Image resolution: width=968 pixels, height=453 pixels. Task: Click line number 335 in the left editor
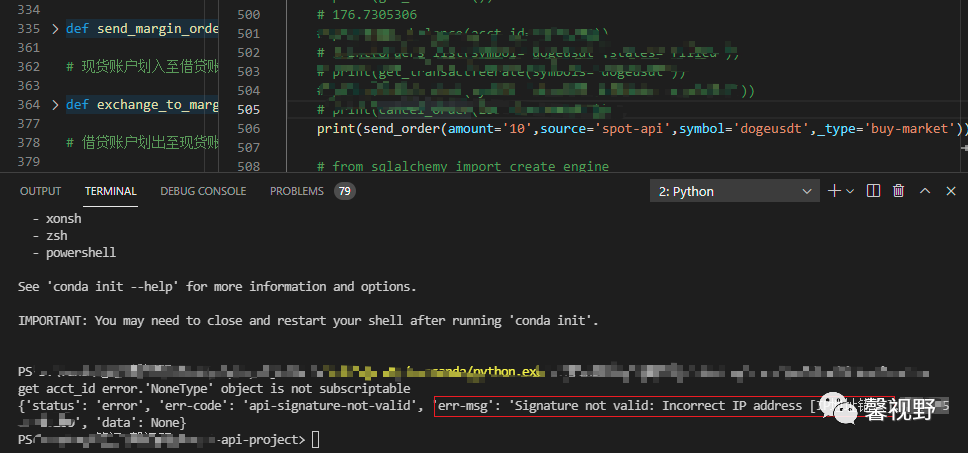pyautogui.click(x=29, y=28)
